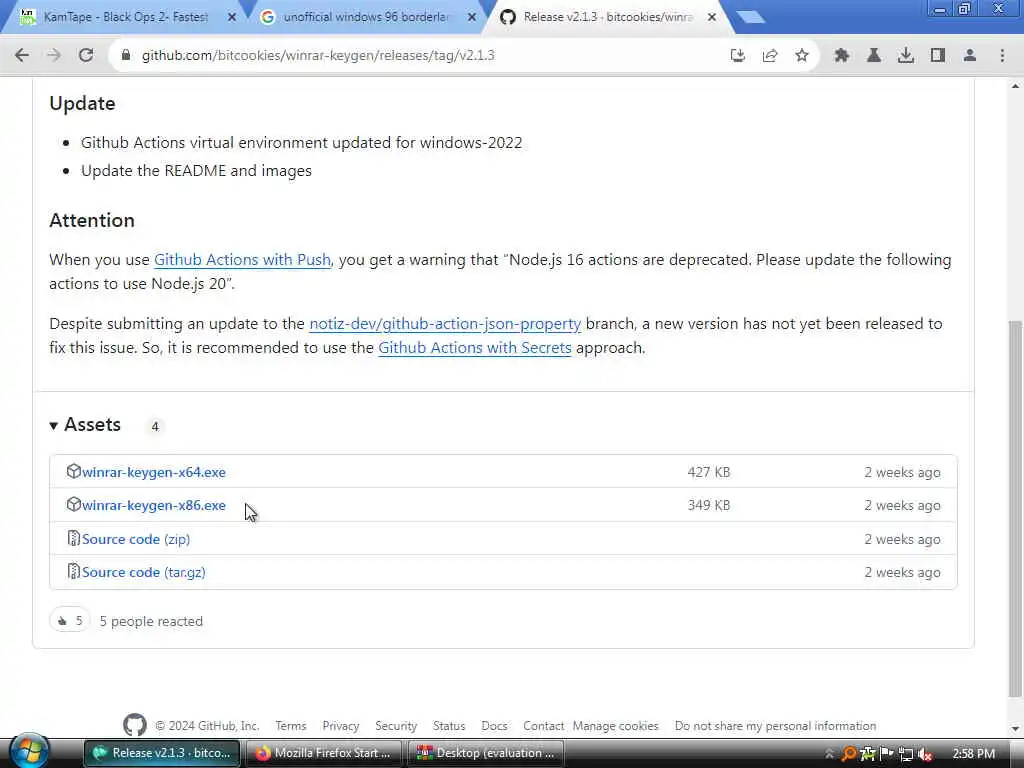Click the package icon beside winrar-keygen-x86.exe
Screen dimensions: 1024x768
tap(73, 504)
